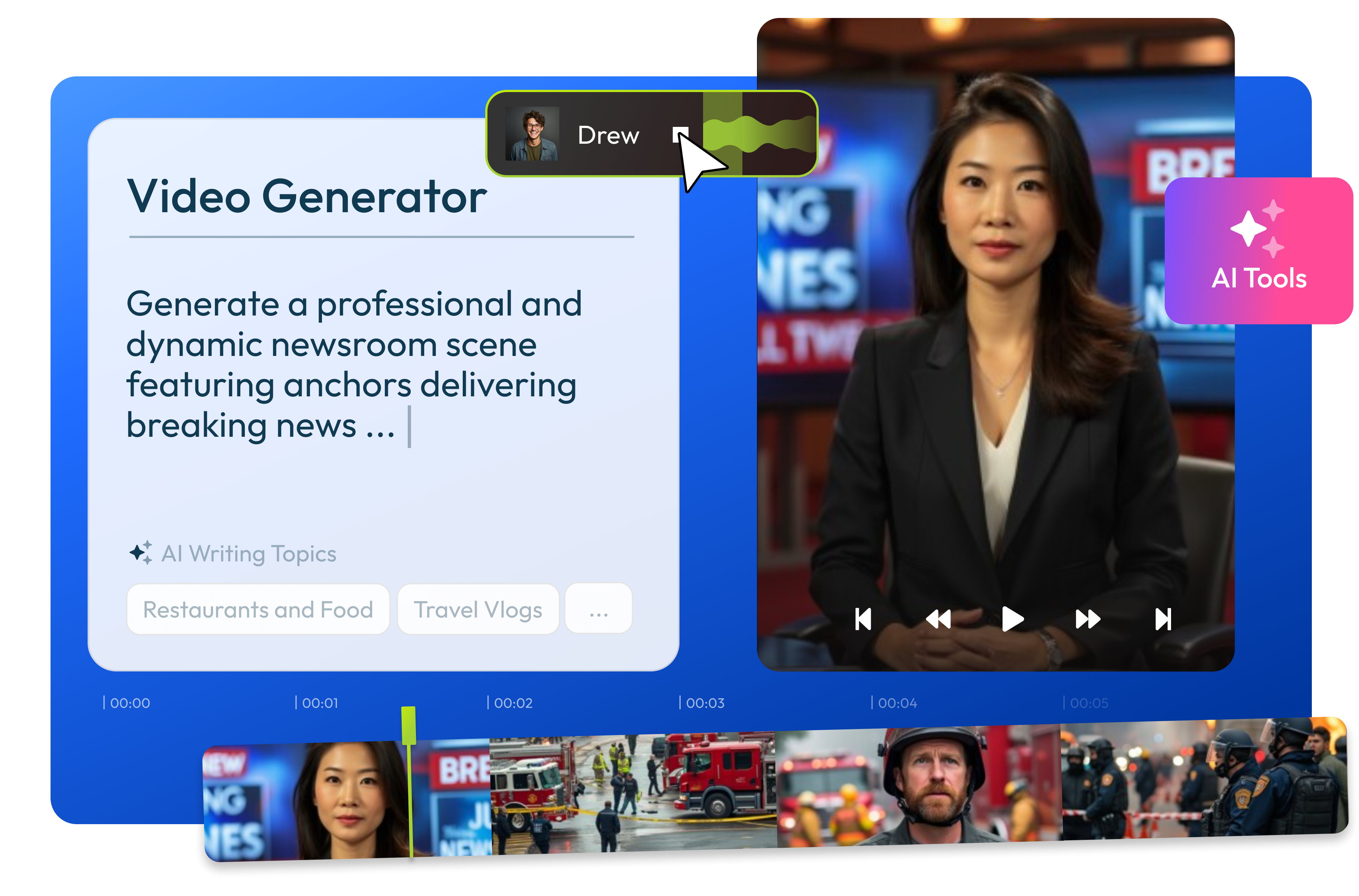Skip to next clip icon
This screenshot has width=1359, height=896.
[1163, 619]
